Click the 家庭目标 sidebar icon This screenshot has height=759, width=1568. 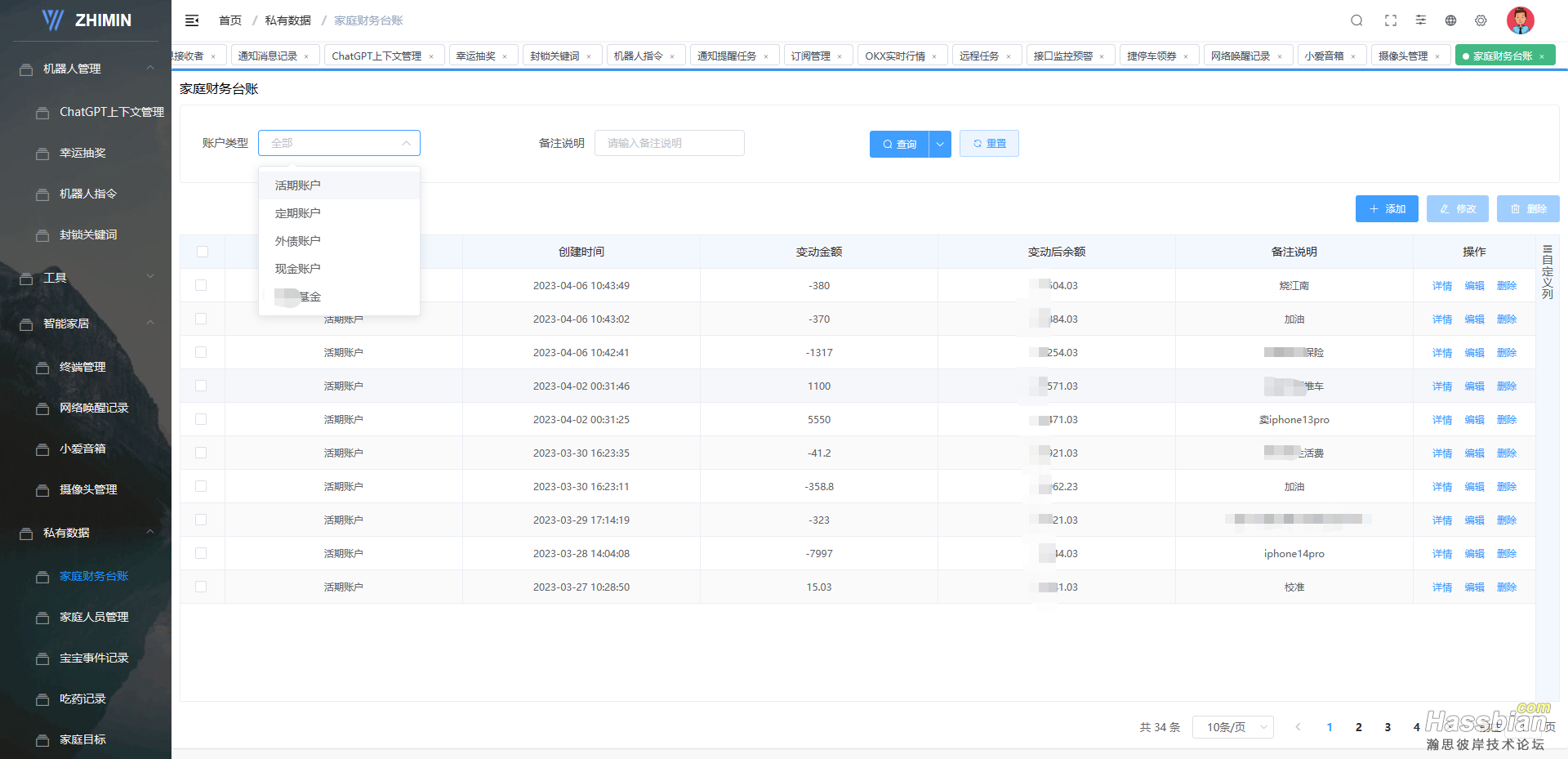42,740
